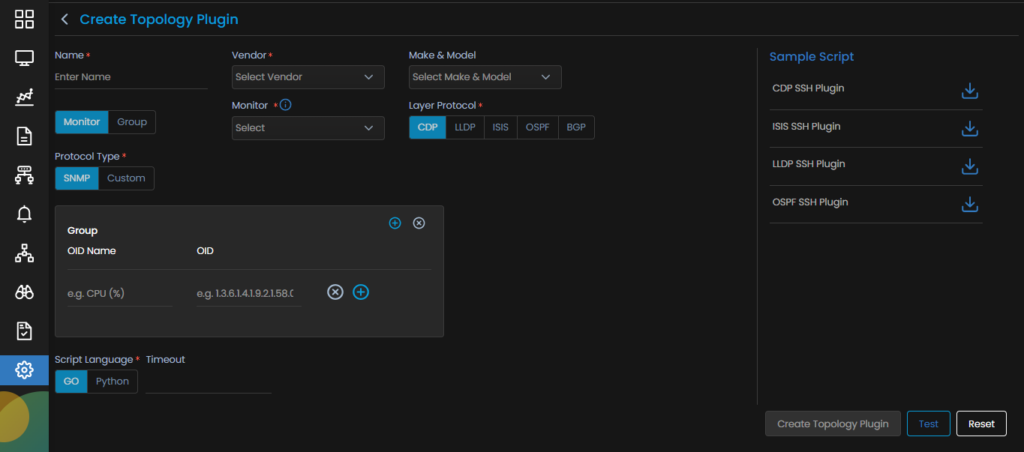The image size is (1024, 452).
Task: Add a new Group with the plus icon
Action: pos(395,223)
